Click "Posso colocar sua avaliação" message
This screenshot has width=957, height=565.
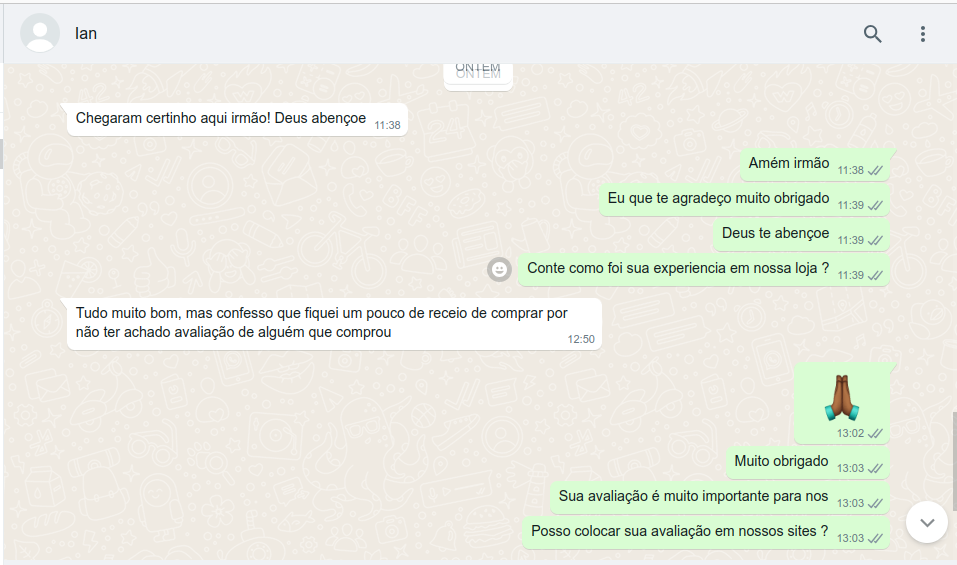pyautogui.click(x=679, y=532)
